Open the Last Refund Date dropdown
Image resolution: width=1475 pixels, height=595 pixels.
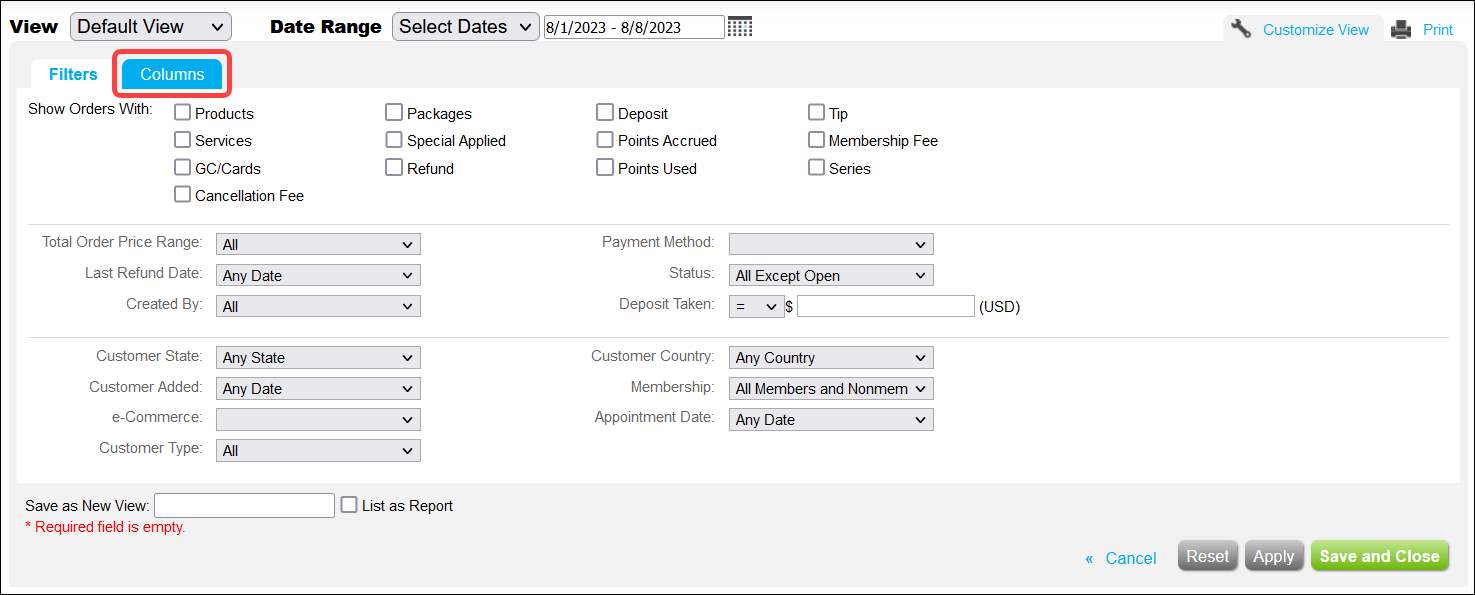(x=318, y=275)
